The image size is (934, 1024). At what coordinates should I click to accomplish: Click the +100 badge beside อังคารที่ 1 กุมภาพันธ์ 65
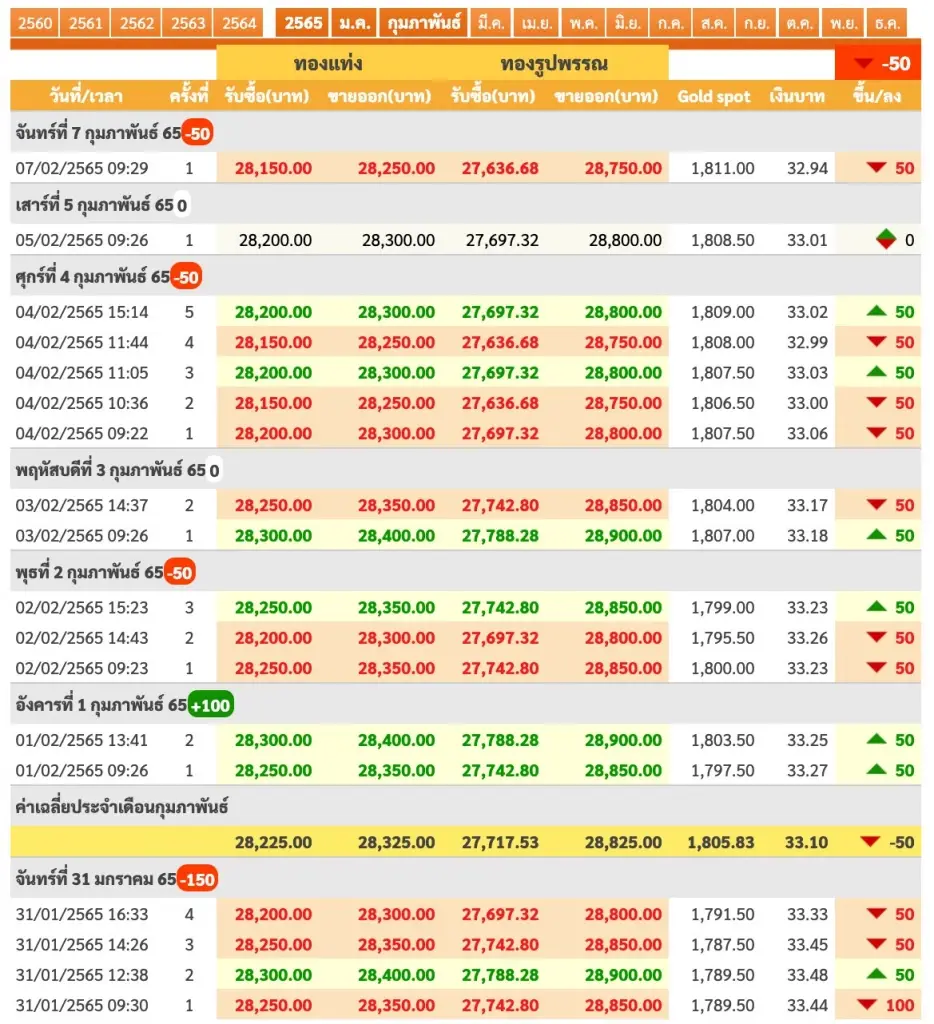point(210,705)
